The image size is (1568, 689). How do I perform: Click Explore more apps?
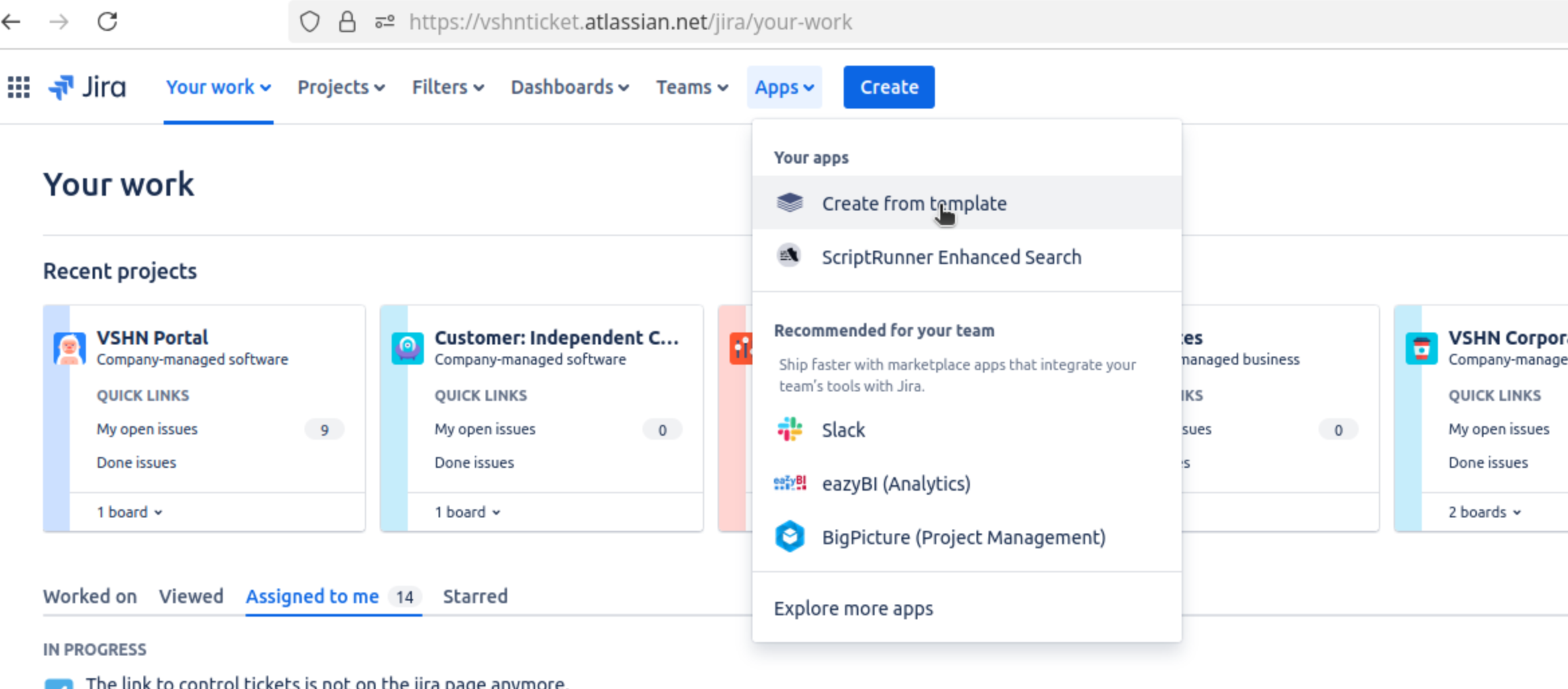pyautogui.click(x=966, y=608)
